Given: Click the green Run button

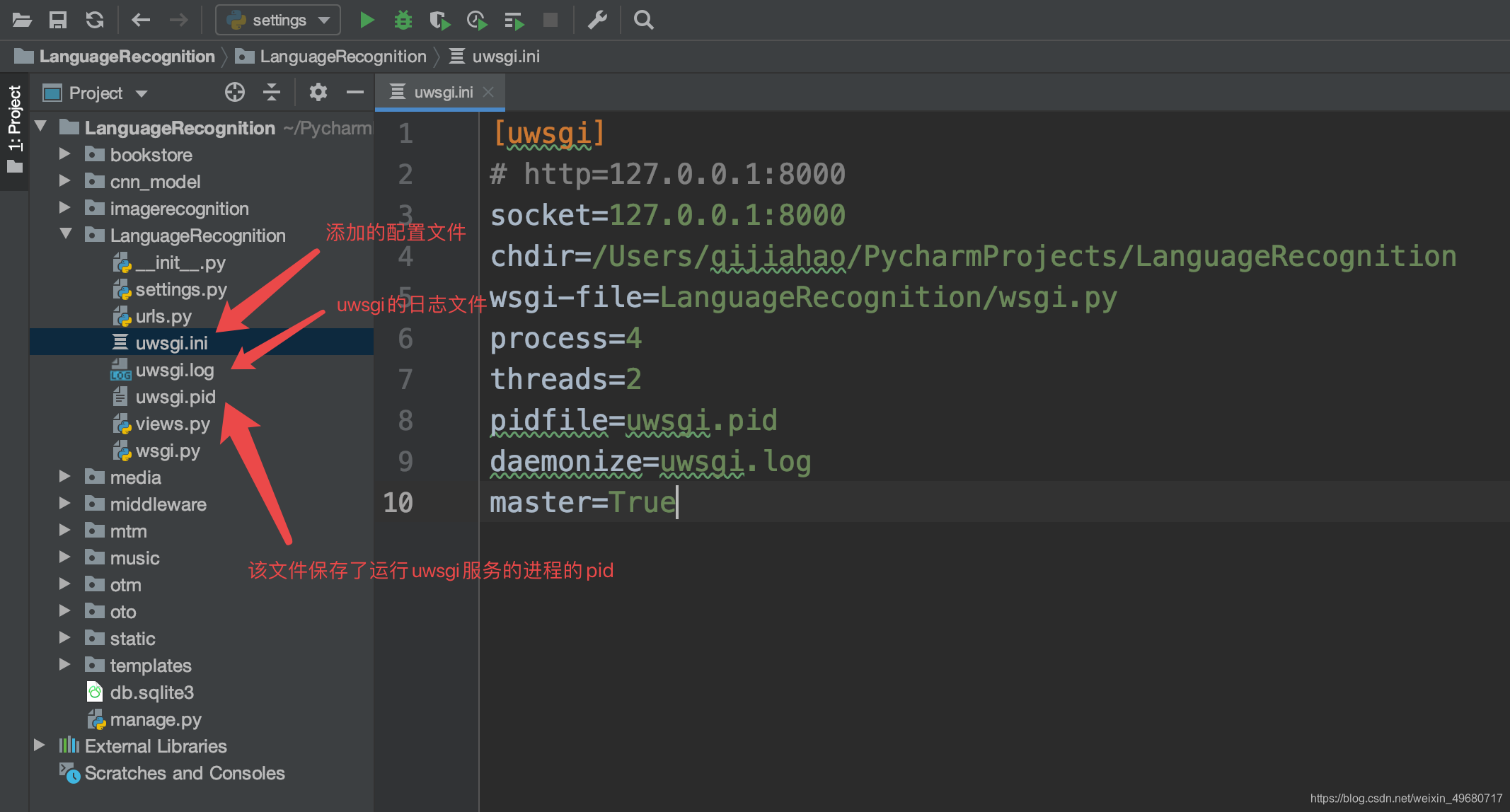Looking at the screenshot, I should [367, 20].
